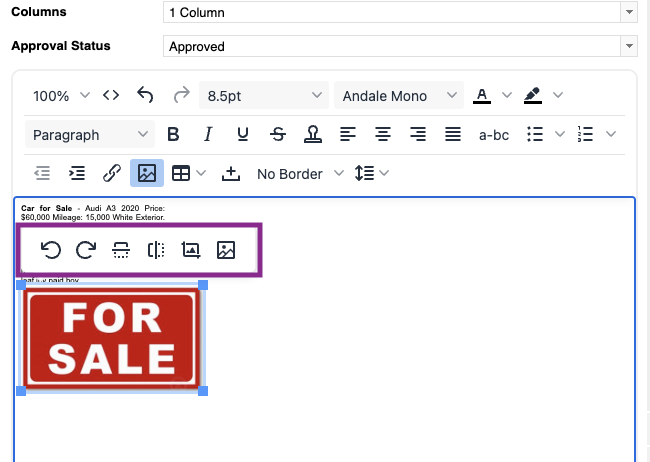
Task: Click the stamp icon beside strikethrough
Action: 312,135
